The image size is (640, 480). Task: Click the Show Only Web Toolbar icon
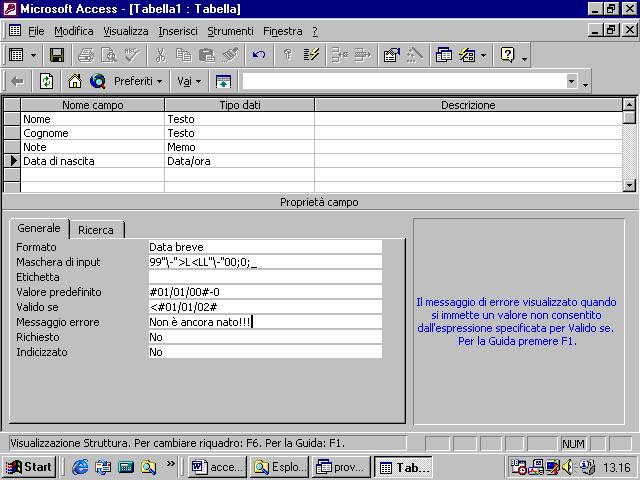pyautogui.click(x=223, y=81)
